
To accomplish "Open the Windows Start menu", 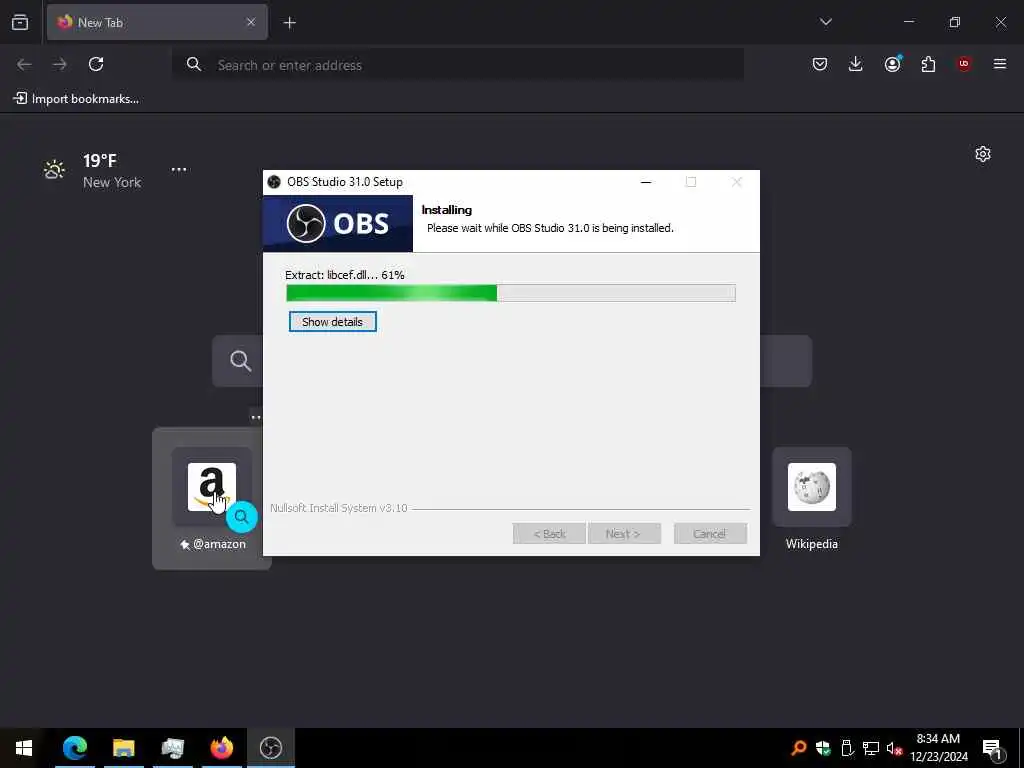I will coord(24,748).
